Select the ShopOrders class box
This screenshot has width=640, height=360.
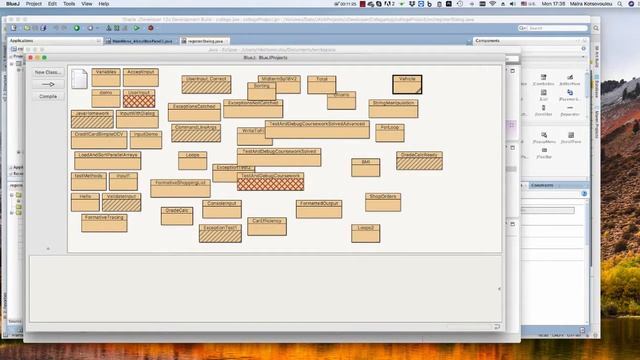(x=383, y=202)
